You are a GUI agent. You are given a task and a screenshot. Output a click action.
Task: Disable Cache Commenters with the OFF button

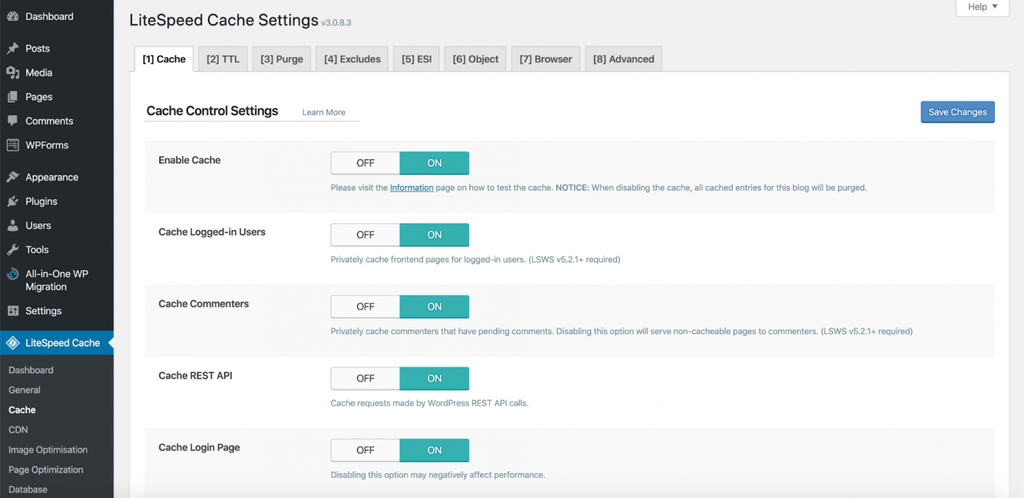365,307
